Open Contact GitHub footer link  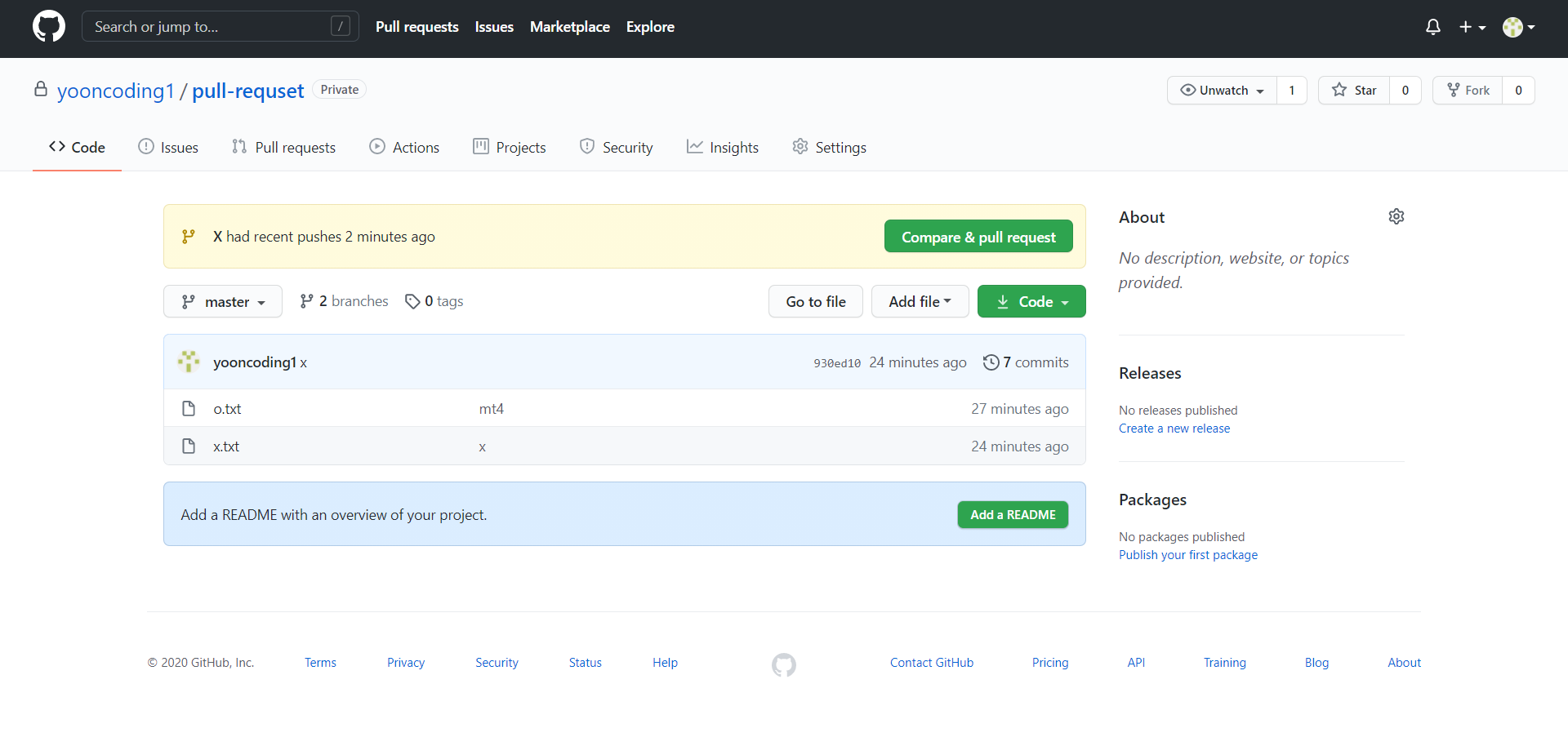click(x=932, y=663)
